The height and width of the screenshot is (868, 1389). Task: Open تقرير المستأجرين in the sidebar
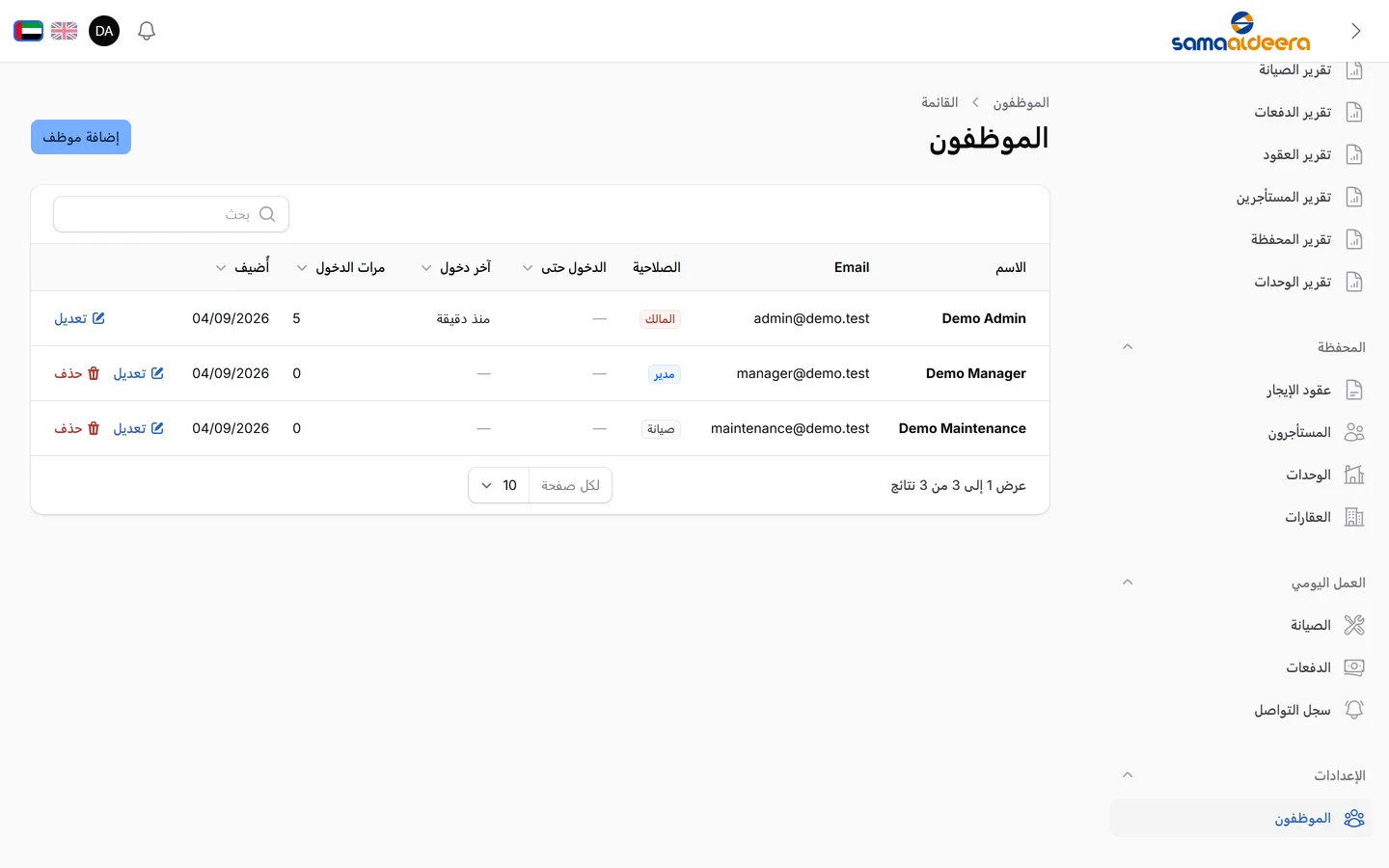click(1240, 197)
